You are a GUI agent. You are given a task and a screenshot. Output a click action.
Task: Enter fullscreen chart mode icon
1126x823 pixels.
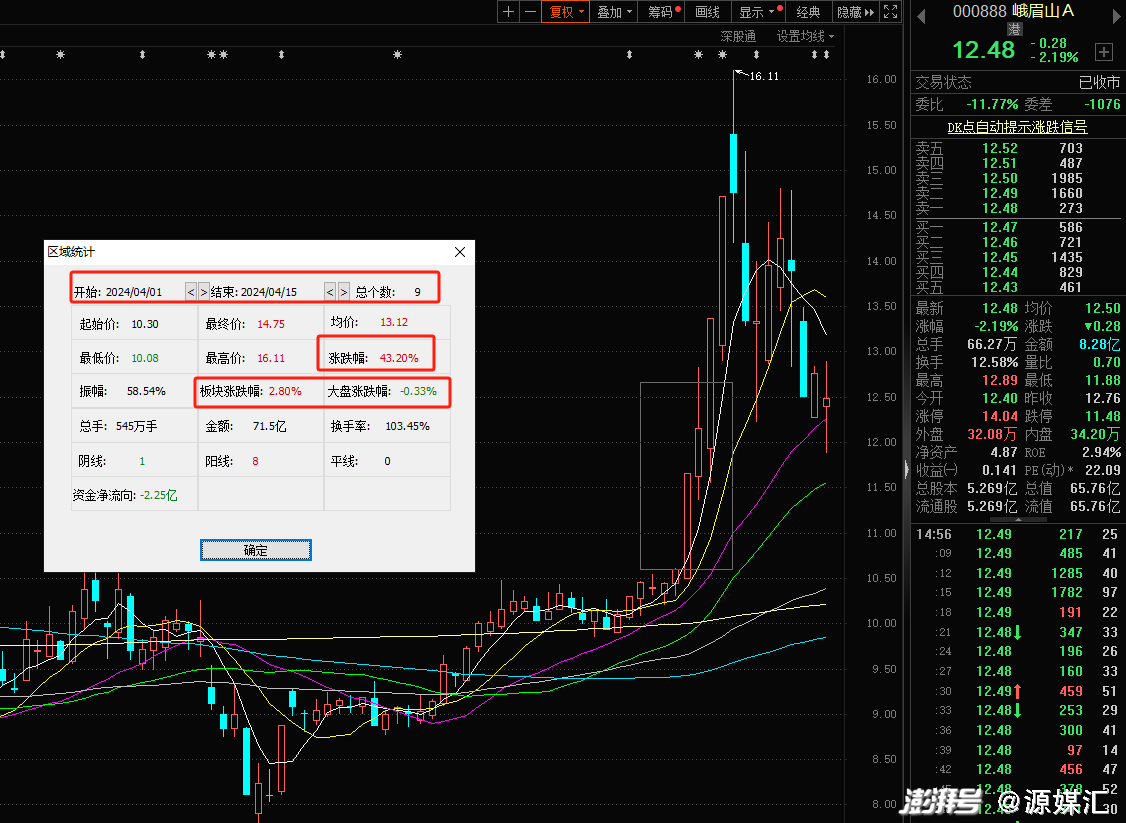(890, 12)
